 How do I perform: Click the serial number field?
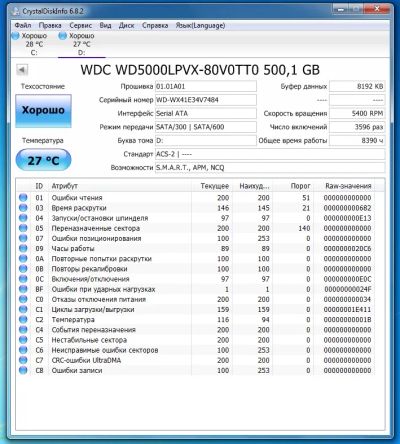tap(206, 100)
